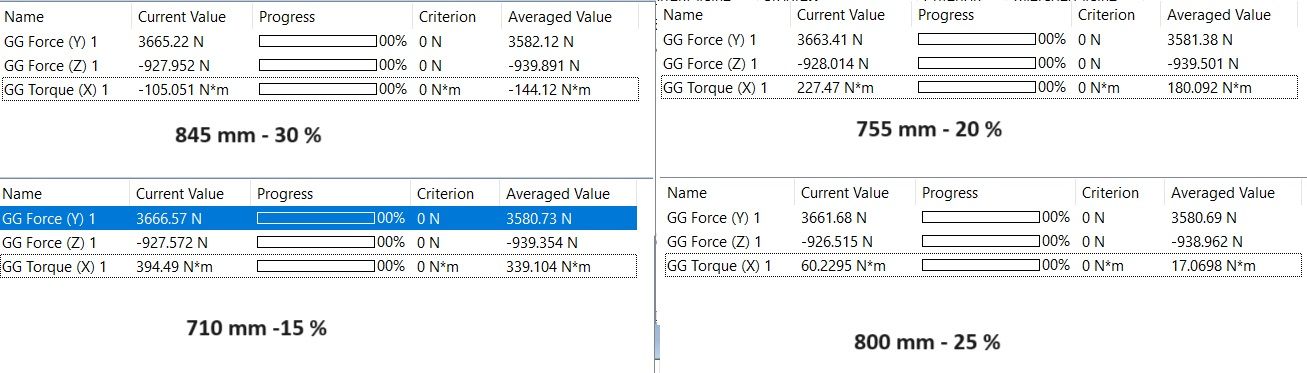Select the torque value 394.49 N*m

click(x=174, y=266)
